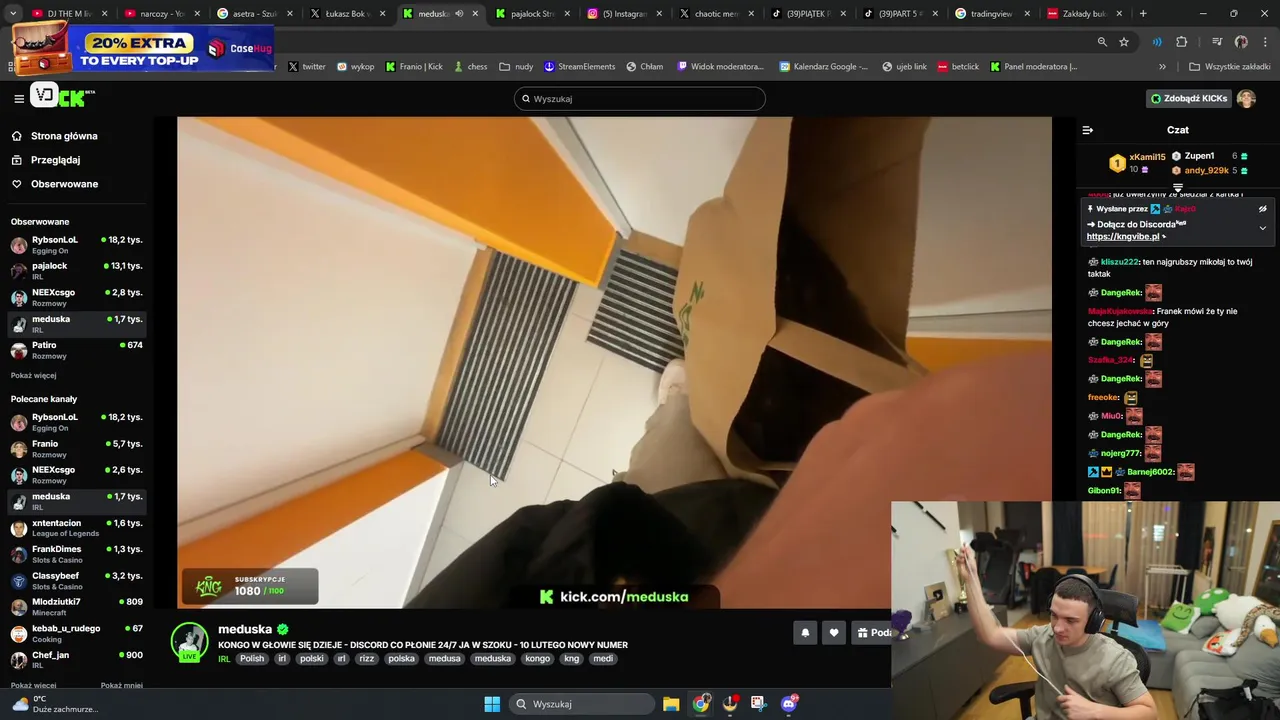This screenshot has width=1280, height=720.
Task: Click the medusa tag
Action: pos(444,659)
